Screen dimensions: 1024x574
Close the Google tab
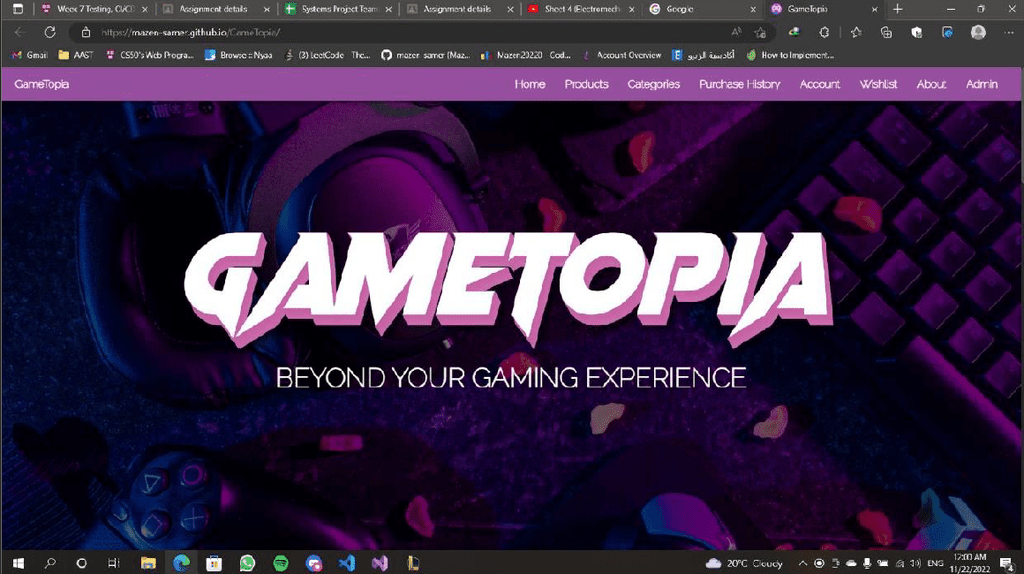coord(753,9)
